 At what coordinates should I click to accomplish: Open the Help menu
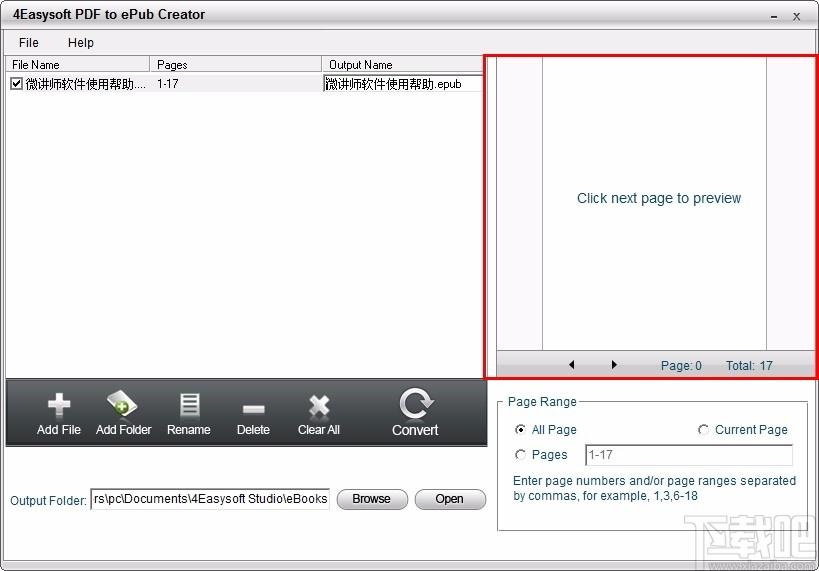point(81,43)
